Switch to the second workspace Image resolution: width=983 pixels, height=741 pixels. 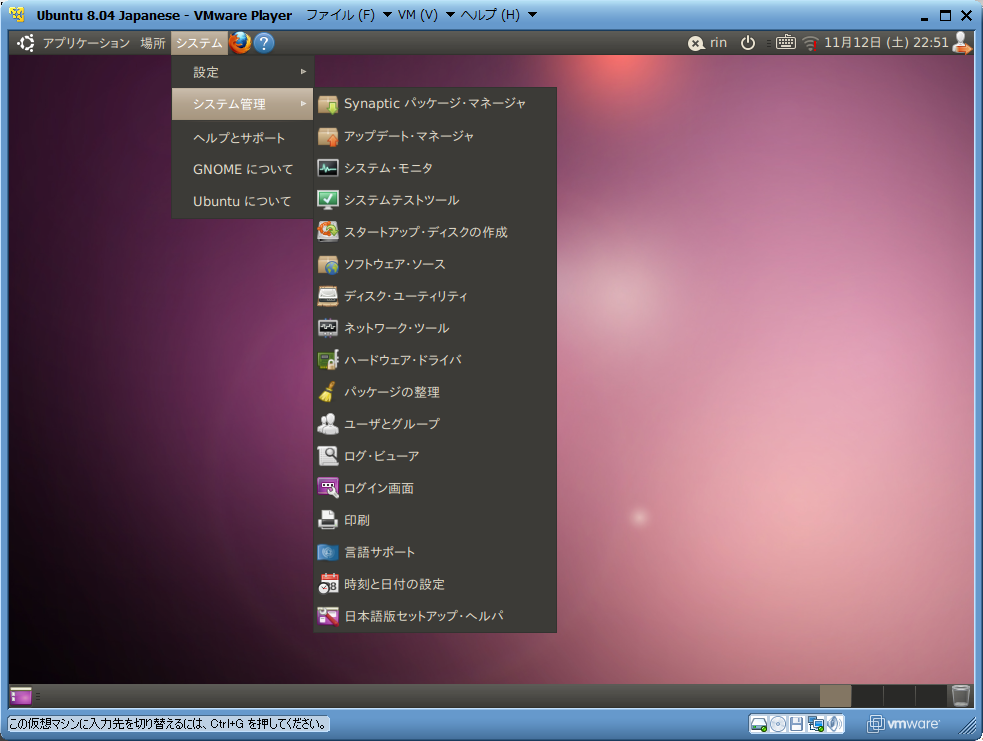(x=868, y=696)
